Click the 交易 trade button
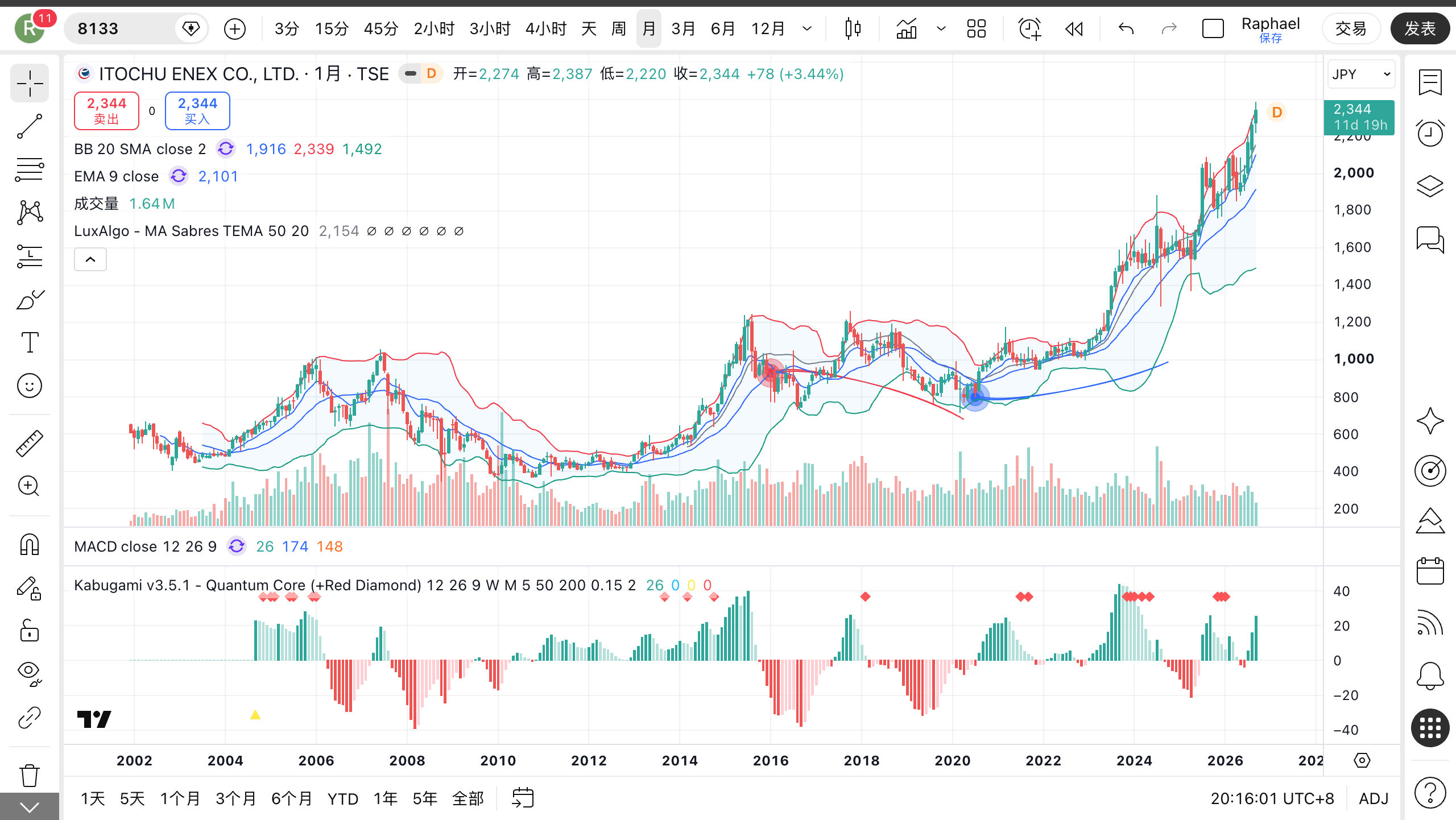 click(1351, 28)
